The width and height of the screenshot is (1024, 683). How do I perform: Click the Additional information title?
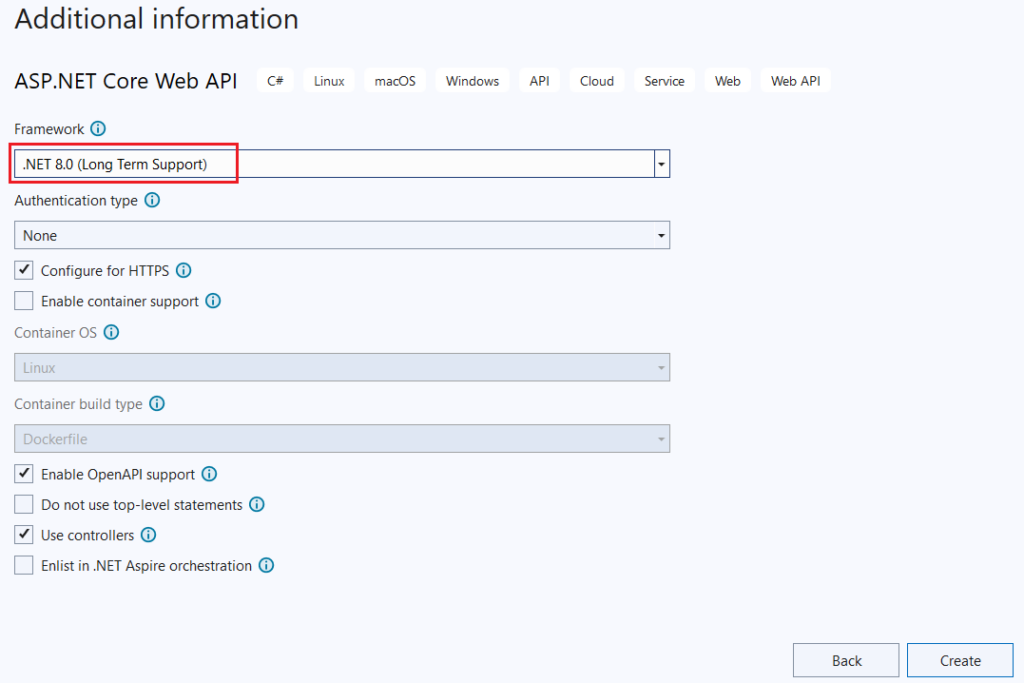(157, 18)
